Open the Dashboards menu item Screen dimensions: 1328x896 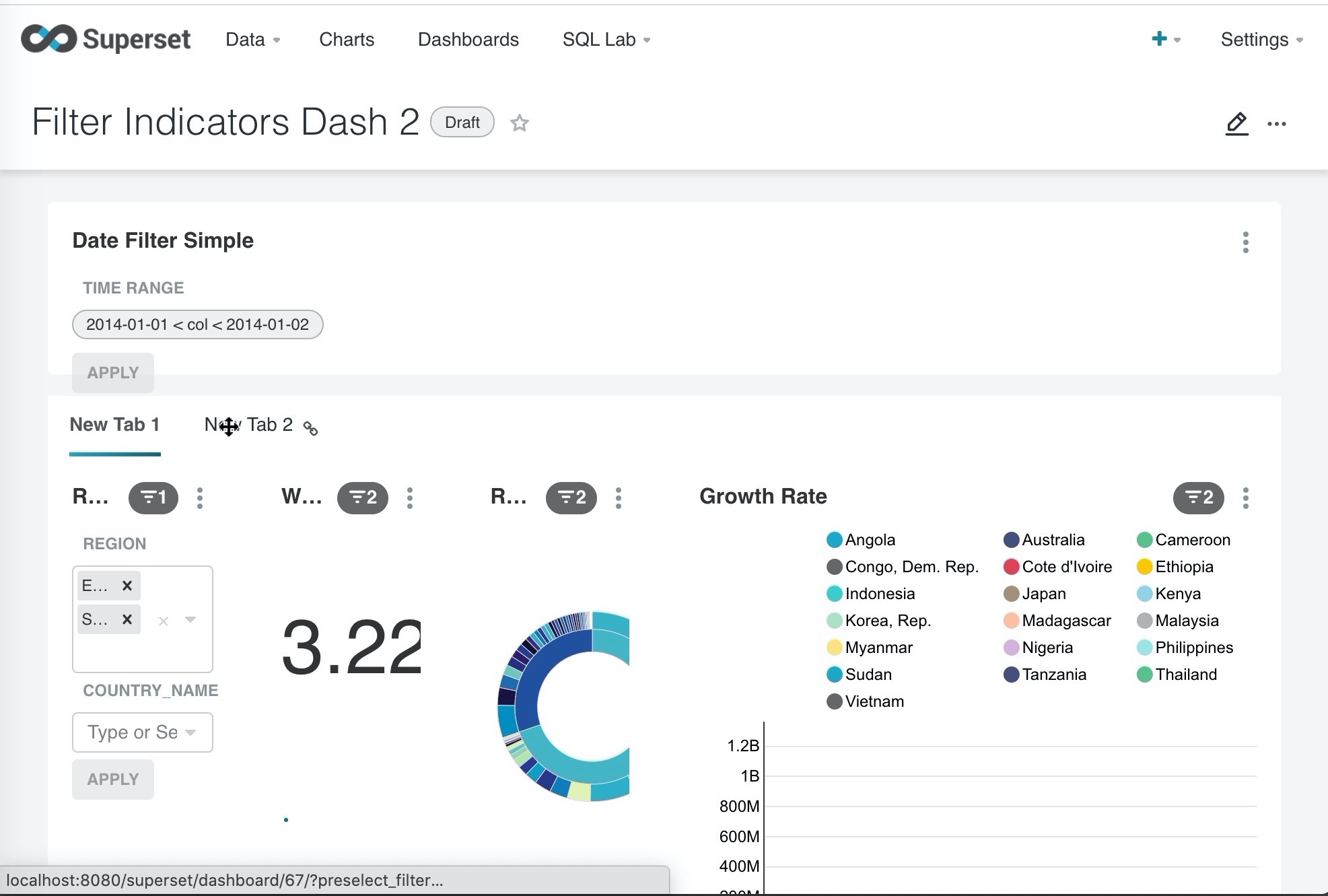[x=468, y=39]
